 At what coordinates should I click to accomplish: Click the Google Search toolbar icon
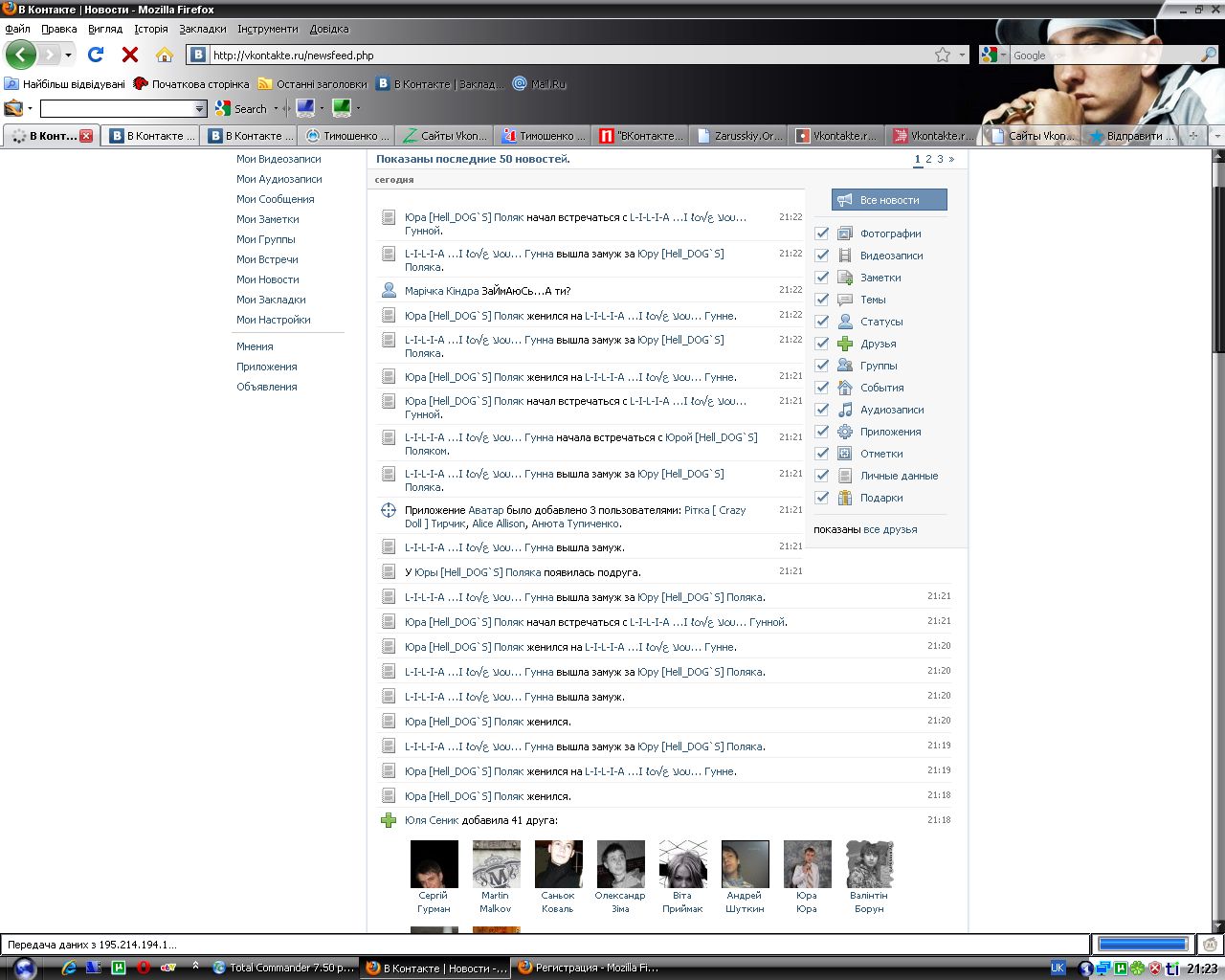pos(223,108)
